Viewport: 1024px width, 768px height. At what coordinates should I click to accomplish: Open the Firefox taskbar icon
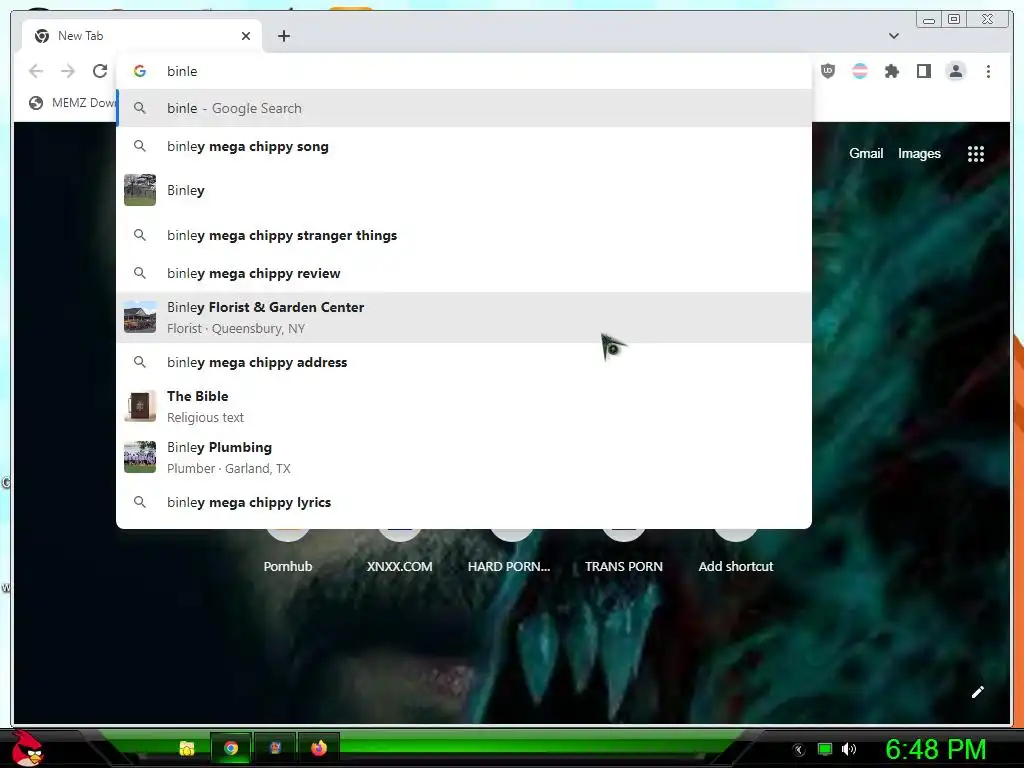[319, 748]
